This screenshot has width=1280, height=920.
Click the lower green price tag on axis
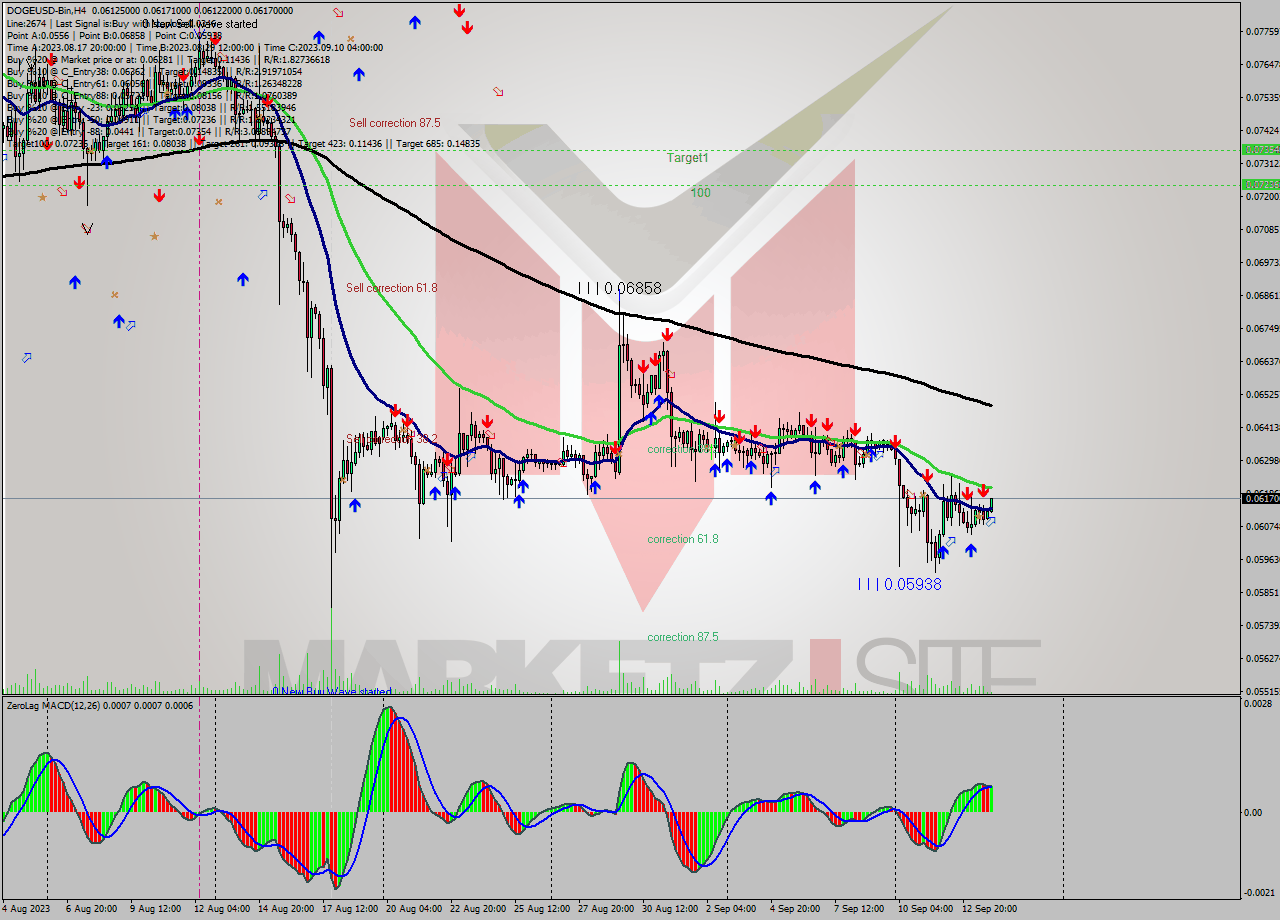(x=1259, y=184)
